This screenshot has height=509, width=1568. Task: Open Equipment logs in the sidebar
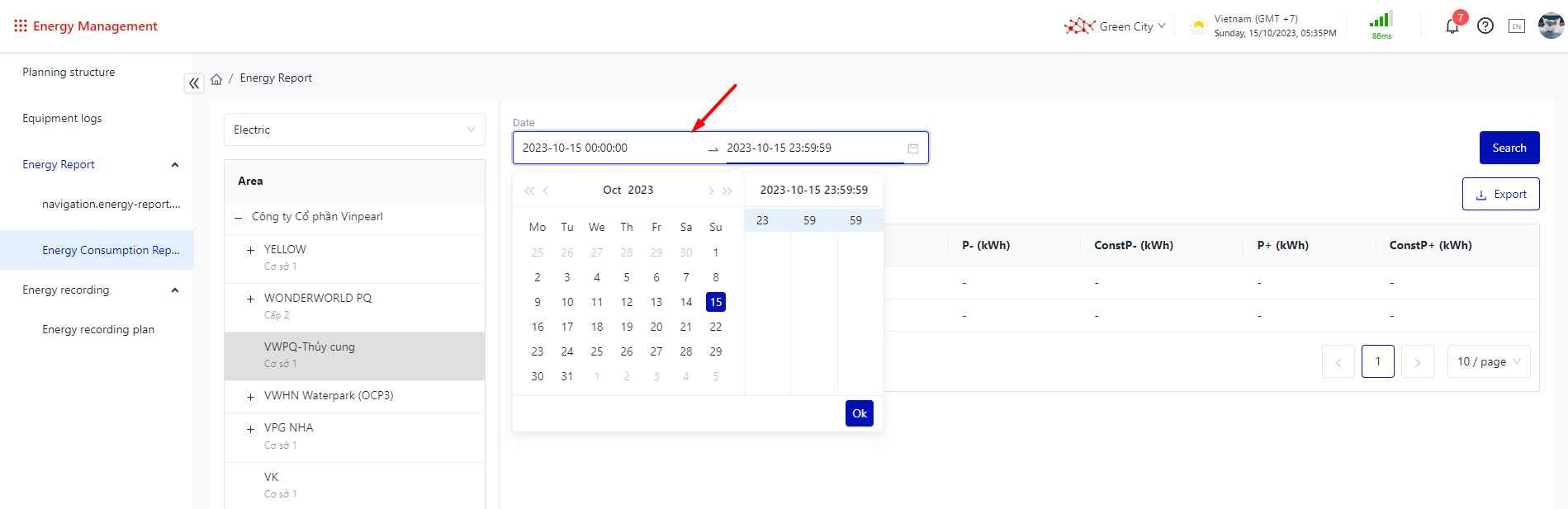point(62,118)
